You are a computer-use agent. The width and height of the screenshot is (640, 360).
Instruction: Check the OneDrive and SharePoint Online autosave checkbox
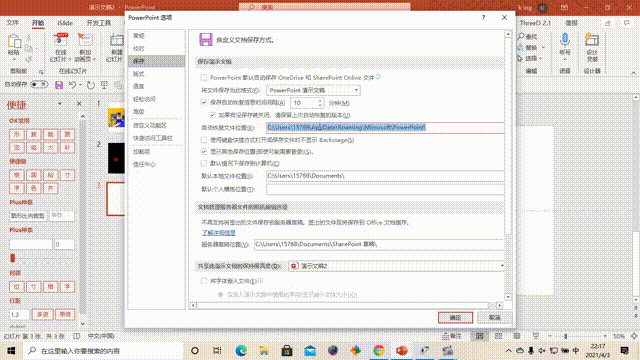pyautogui.click(x=204, y=77)
